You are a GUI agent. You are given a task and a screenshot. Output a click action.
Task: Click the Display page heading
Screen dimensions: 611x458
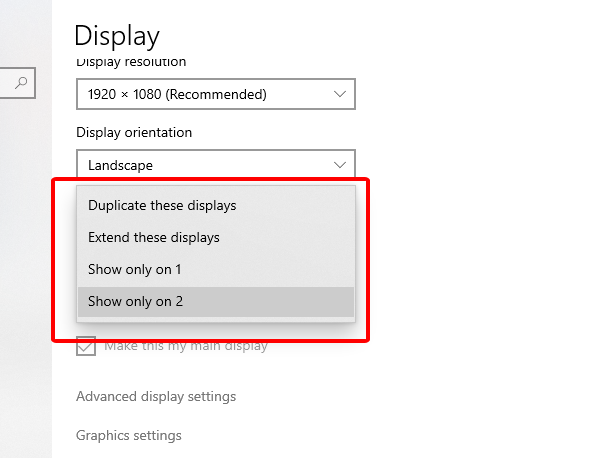point(117,36)
